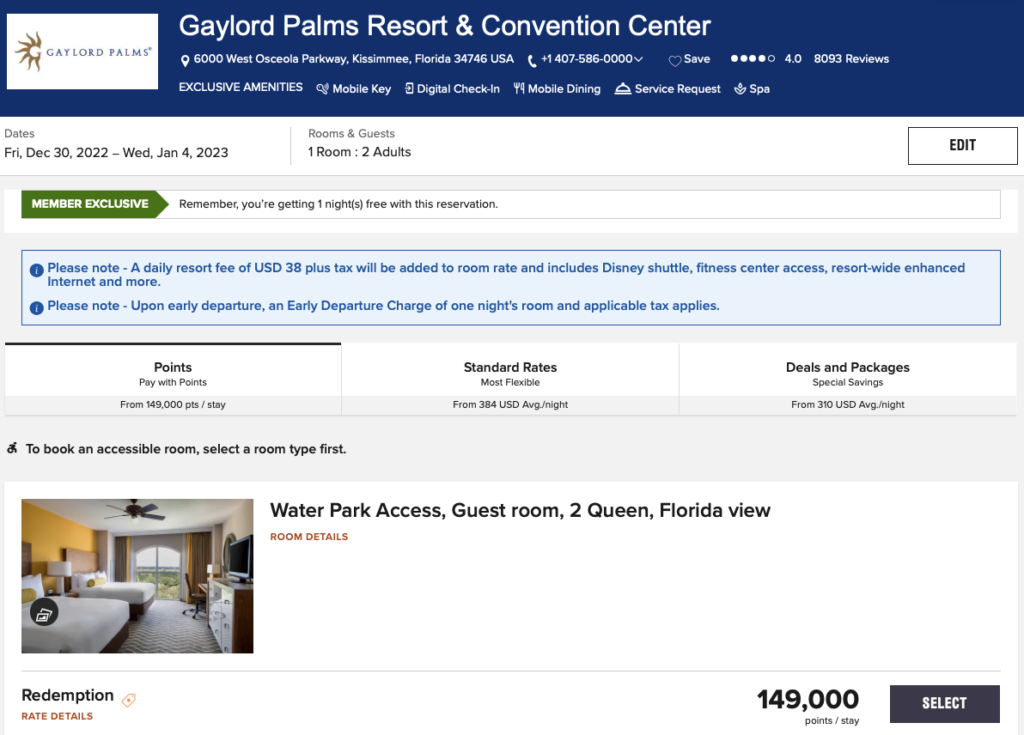Click the info icon about the resort fee

click(37, 267)
